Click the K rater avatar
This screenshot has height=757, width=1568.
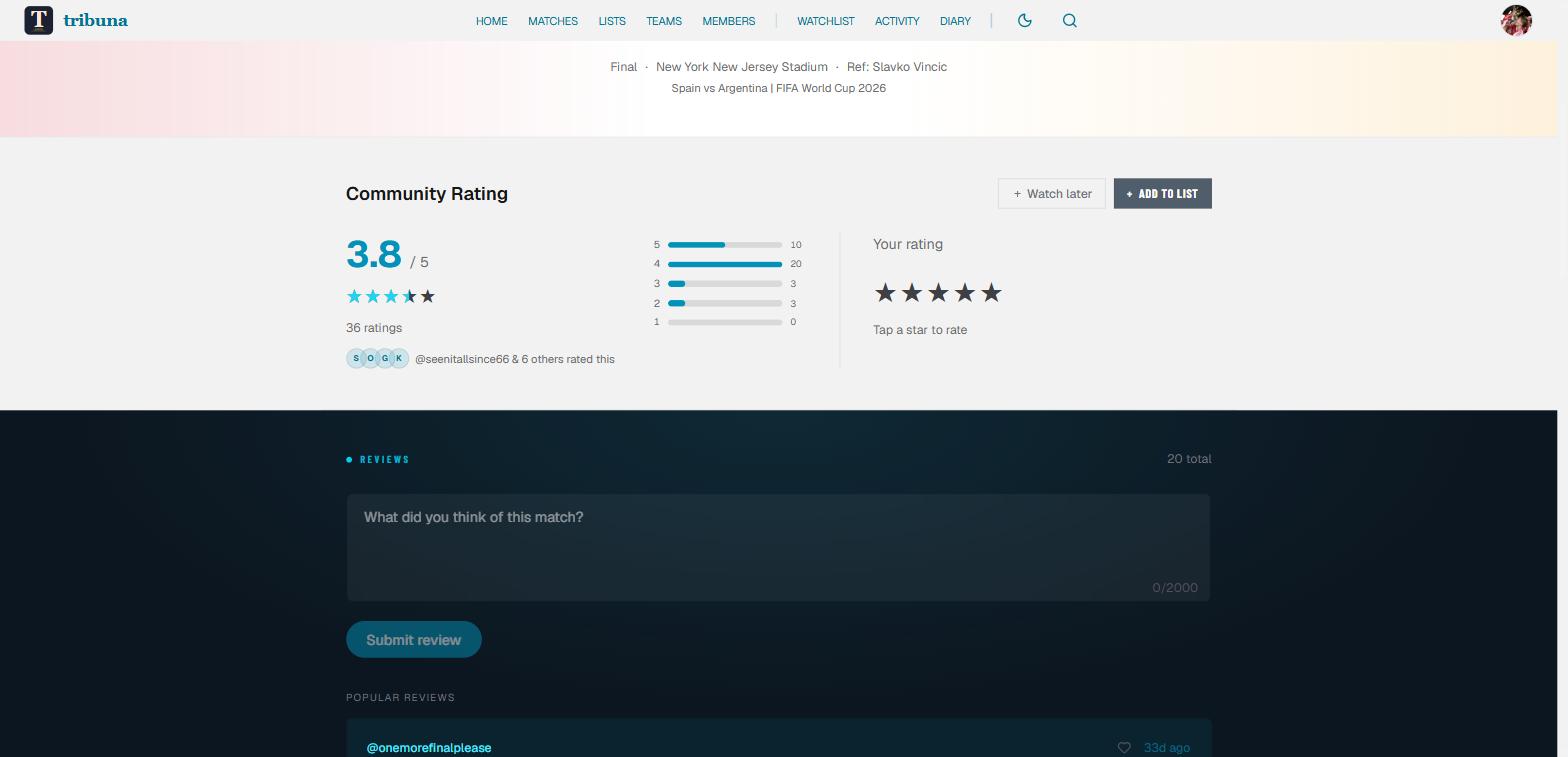(x=399, y=358)
